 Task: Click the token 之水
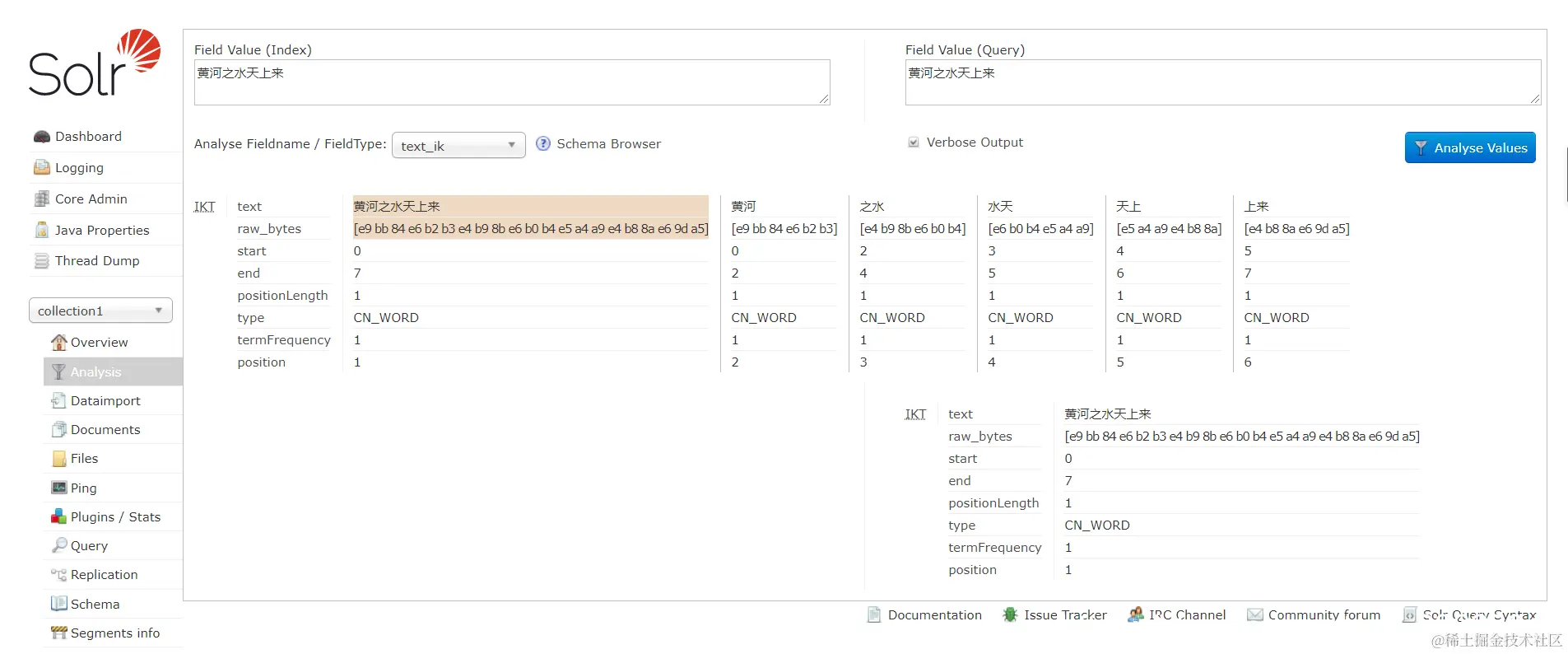[872, 207]
